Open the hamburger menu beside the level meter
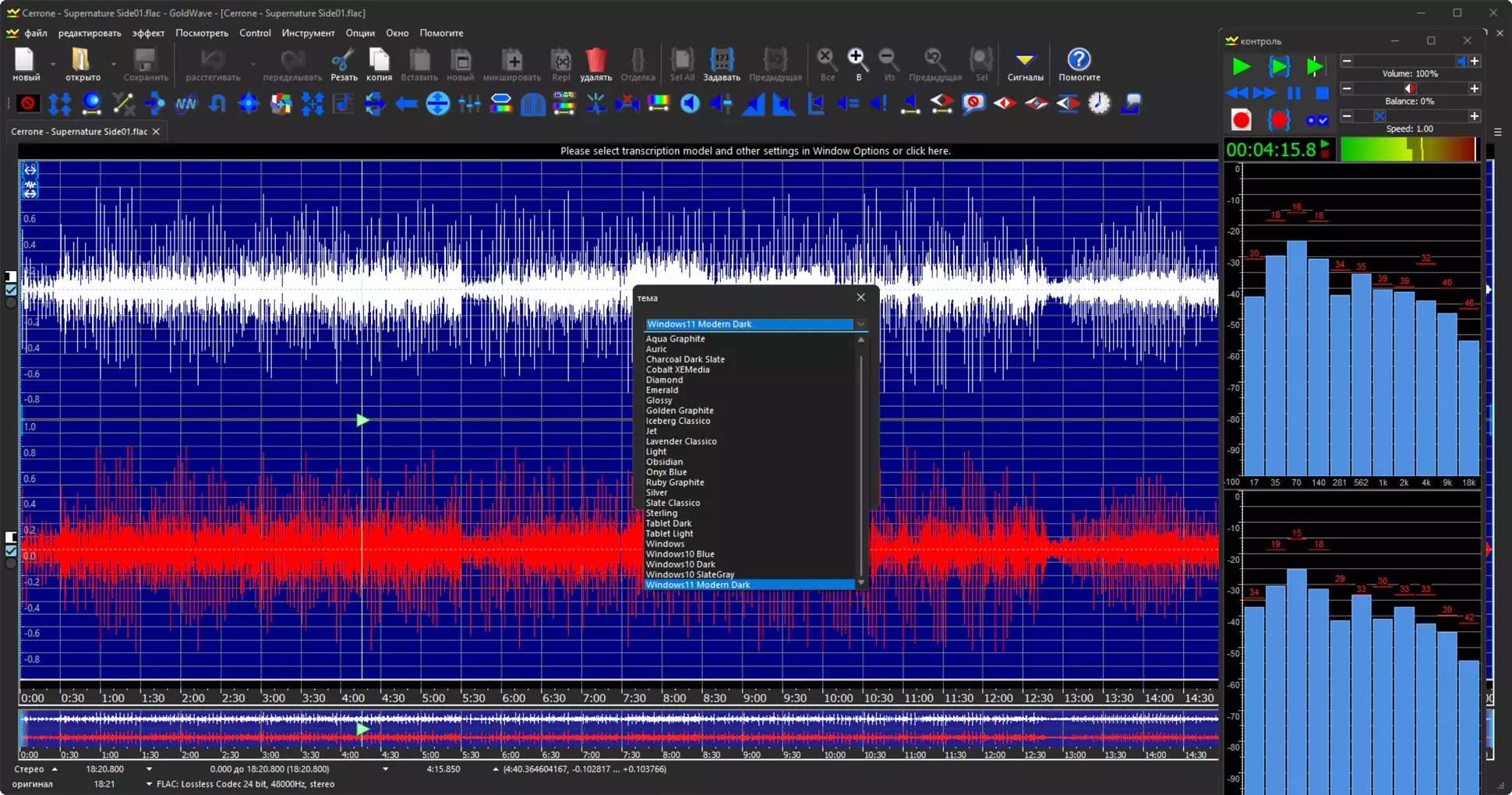 1497,132
